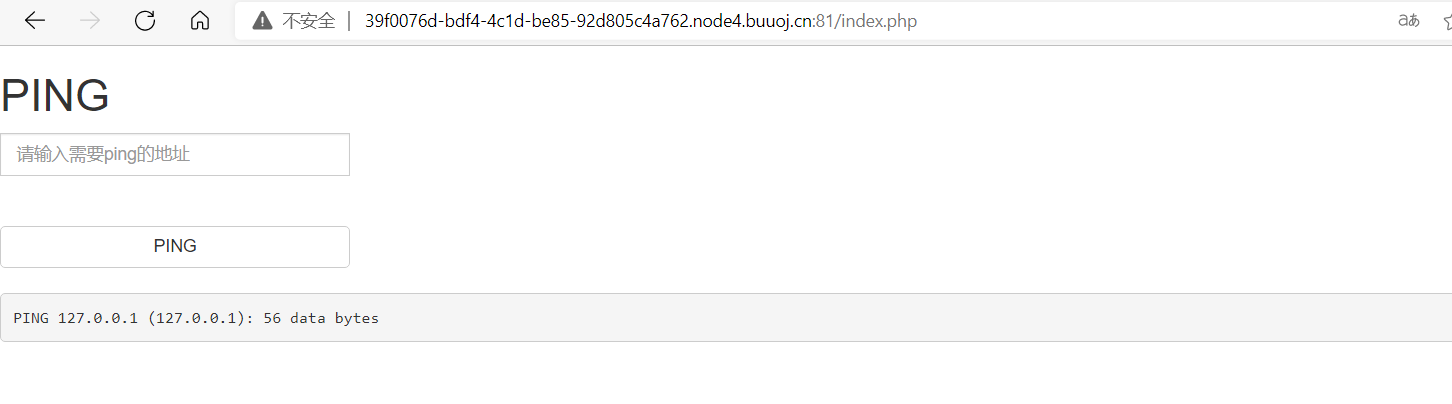Image resolution: width=1452 pixels, height=404 pixels.
Task: Click the large PING page heading
Action: pyautogui.click(x=55, y=96)
